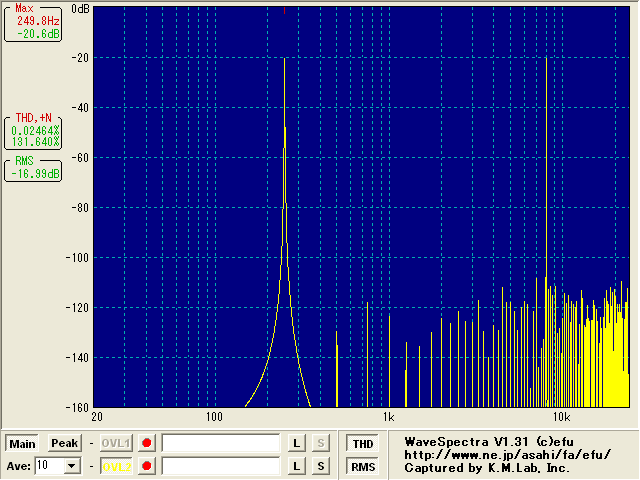Viewport: 640px width, 480px height.
Task: Click the red record dot beside OVL2
Action: click(147, 466)
